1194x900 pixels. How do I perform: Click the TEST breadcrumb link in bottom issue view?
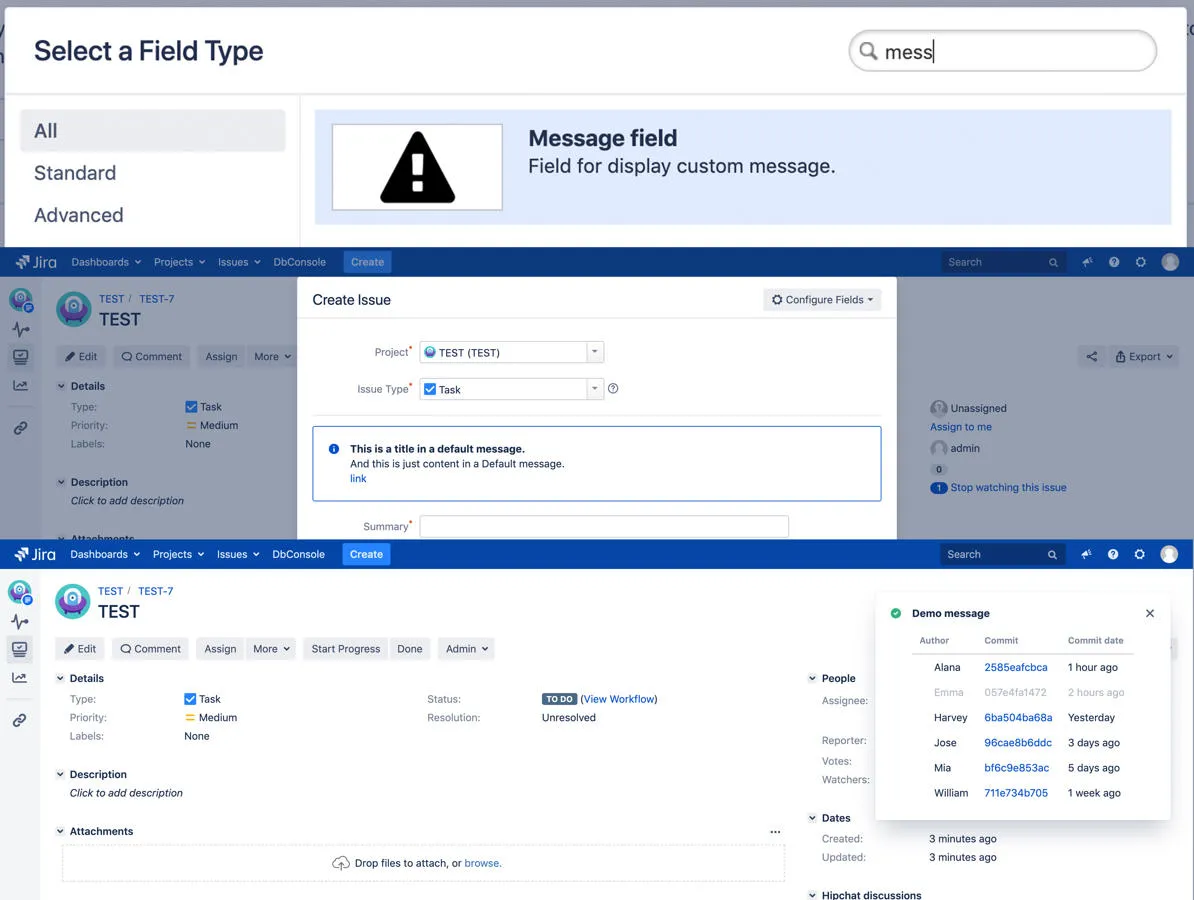tap(110, 591)
